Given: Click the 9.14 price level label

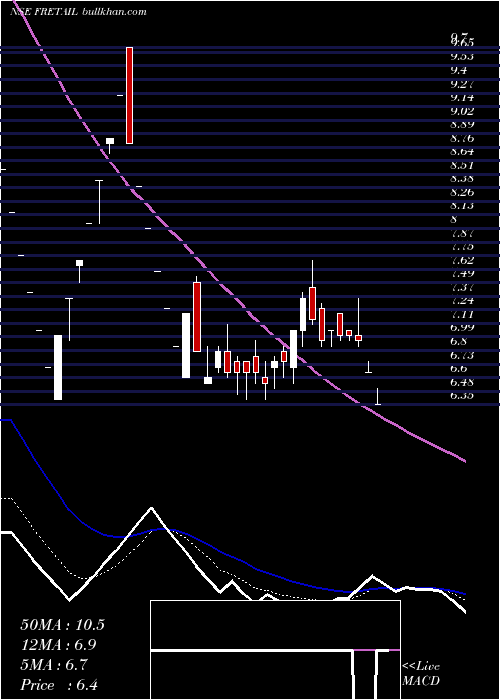Looking at the screenshot, I should pyautogui.click(x=462, y=97).
